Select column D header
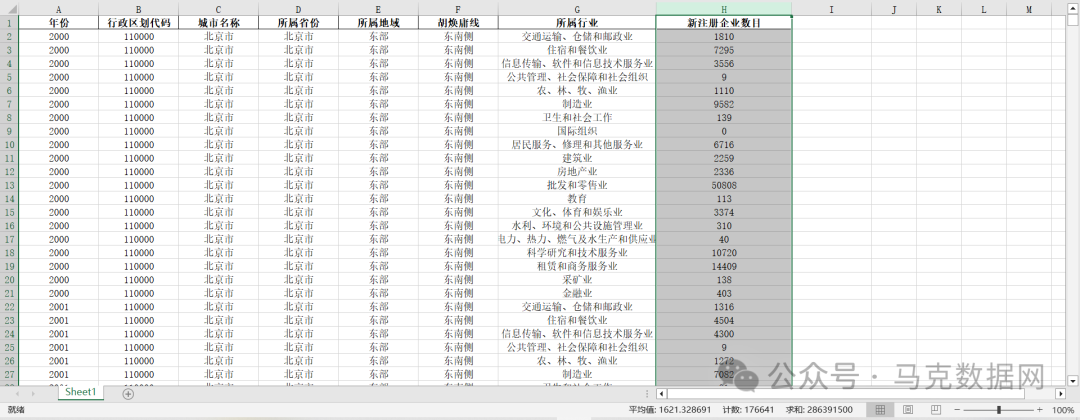The height and width of the screenshot is (420, 1080). click(298, 10)
